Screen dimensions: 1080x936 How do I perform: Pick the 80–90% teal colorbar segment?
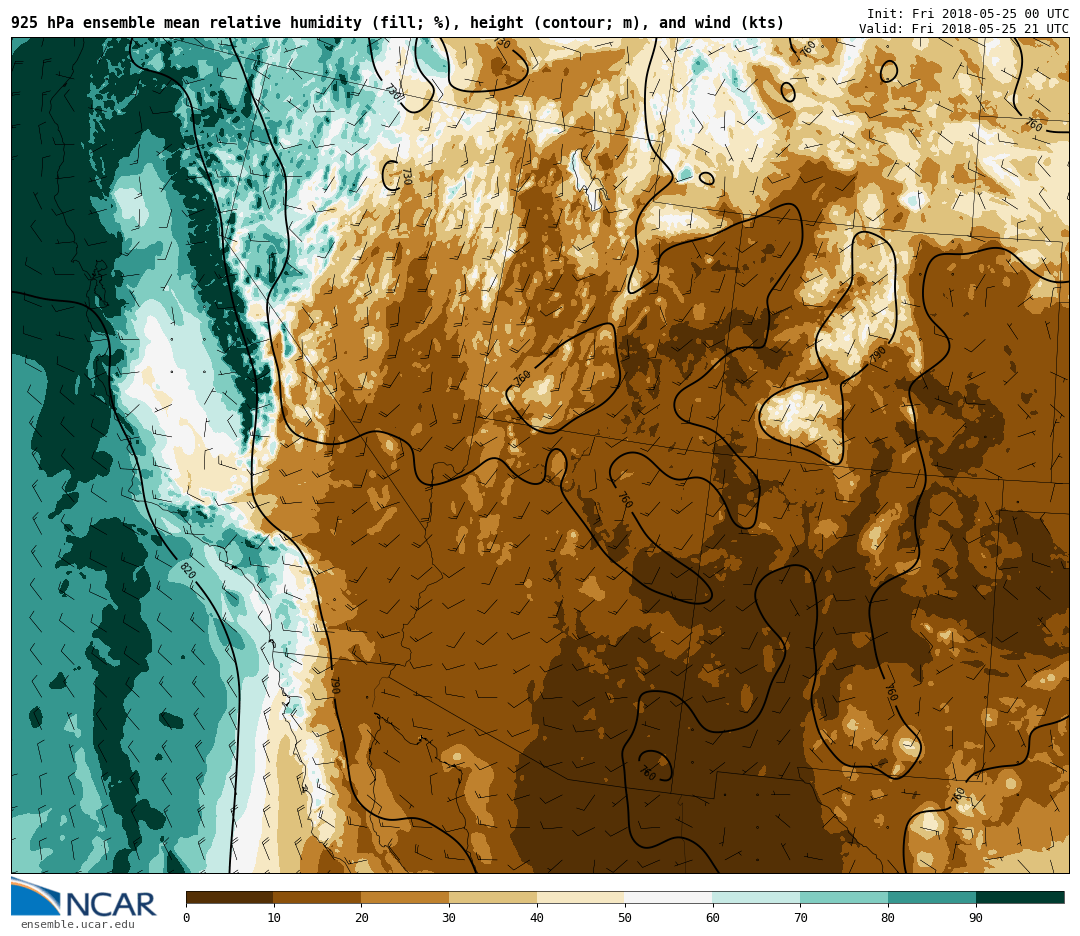click(x=932, y=897)
